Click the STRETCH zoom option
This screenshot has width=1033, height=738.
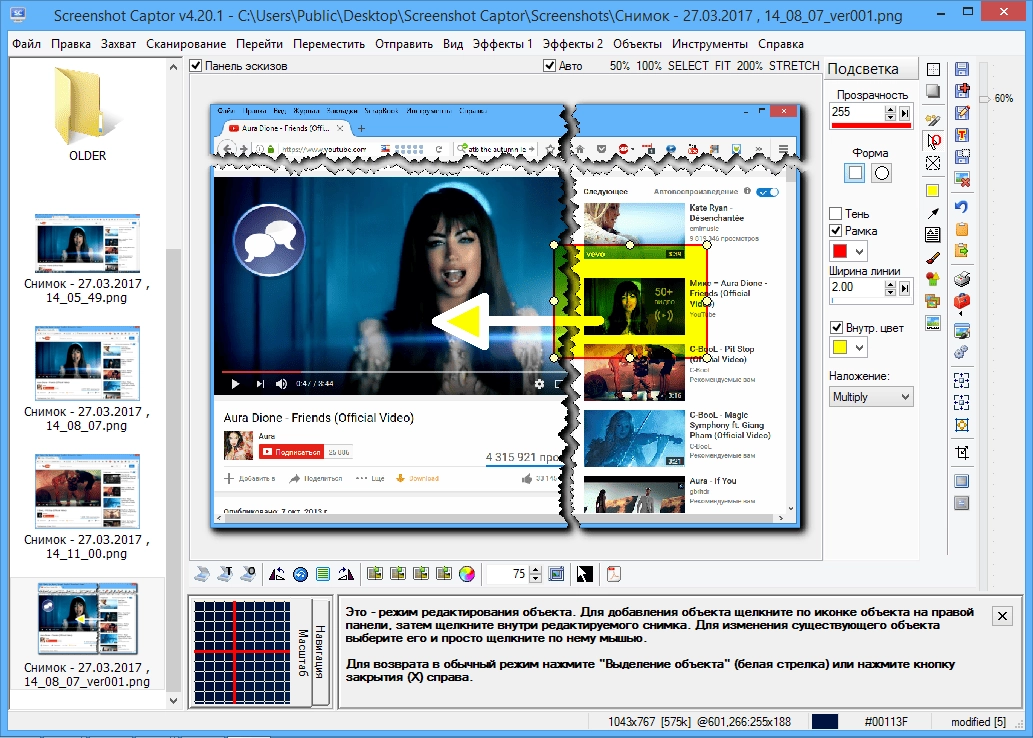[794, 66]
